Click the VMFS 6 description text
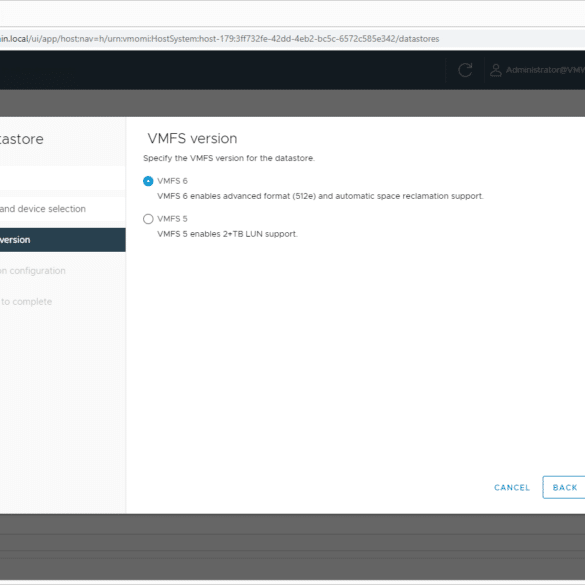 tap(320, 196)
